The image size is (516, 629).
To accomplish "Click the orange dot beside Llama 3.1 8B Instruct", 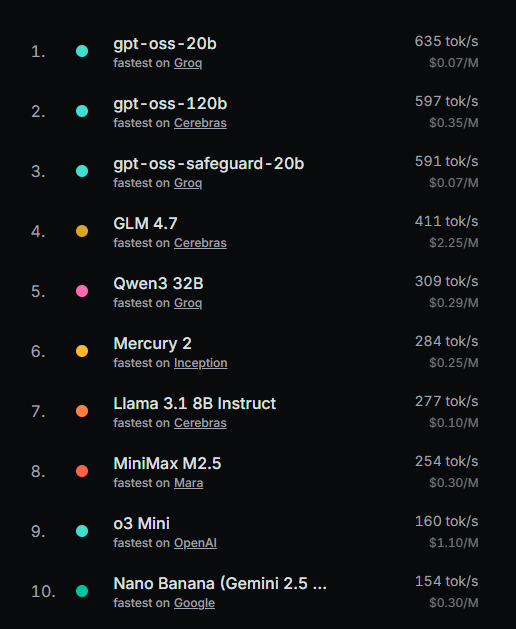I will (82, 411).
